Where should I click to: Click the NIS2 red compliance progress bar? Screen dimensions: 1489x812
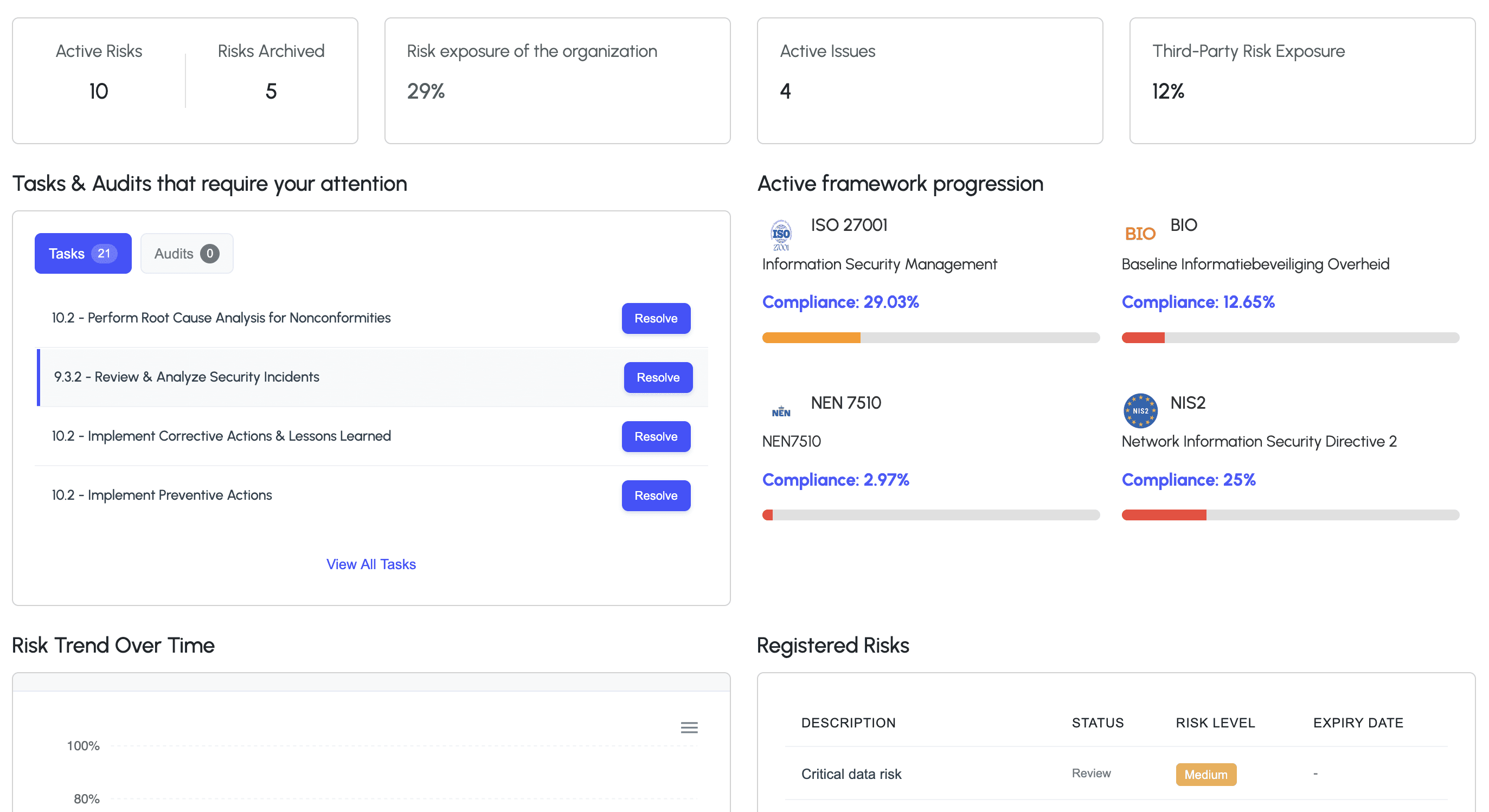point(1164,515)
